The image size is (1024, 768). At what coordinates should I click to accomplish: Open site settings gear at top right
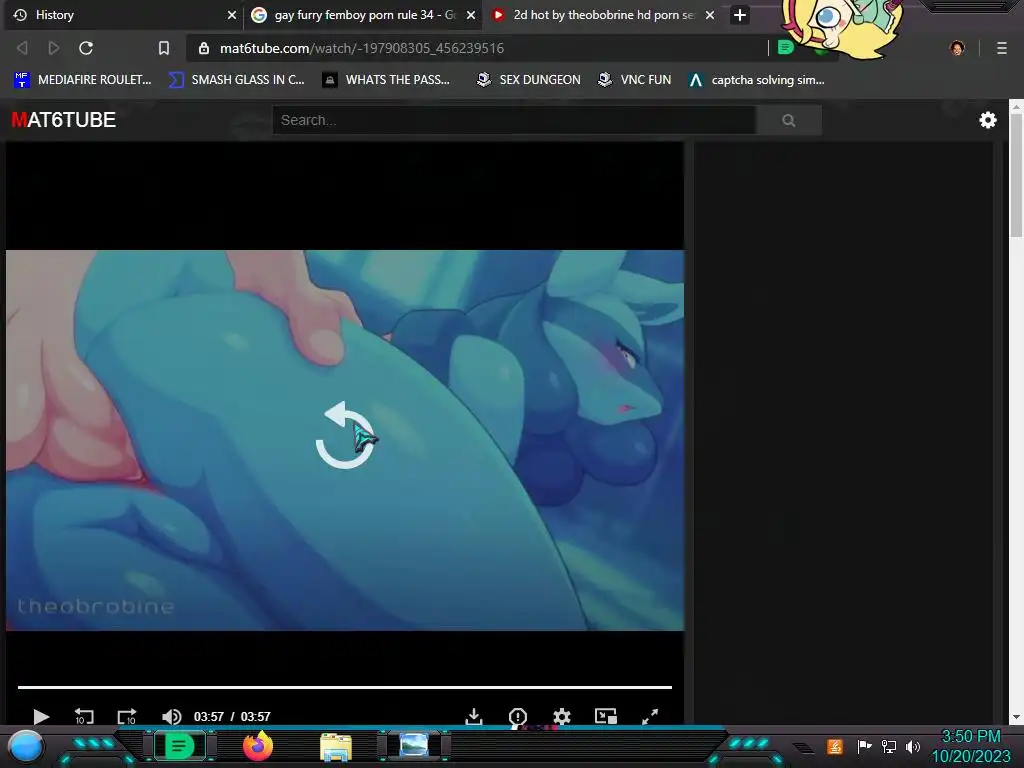(x=987, y=120)
